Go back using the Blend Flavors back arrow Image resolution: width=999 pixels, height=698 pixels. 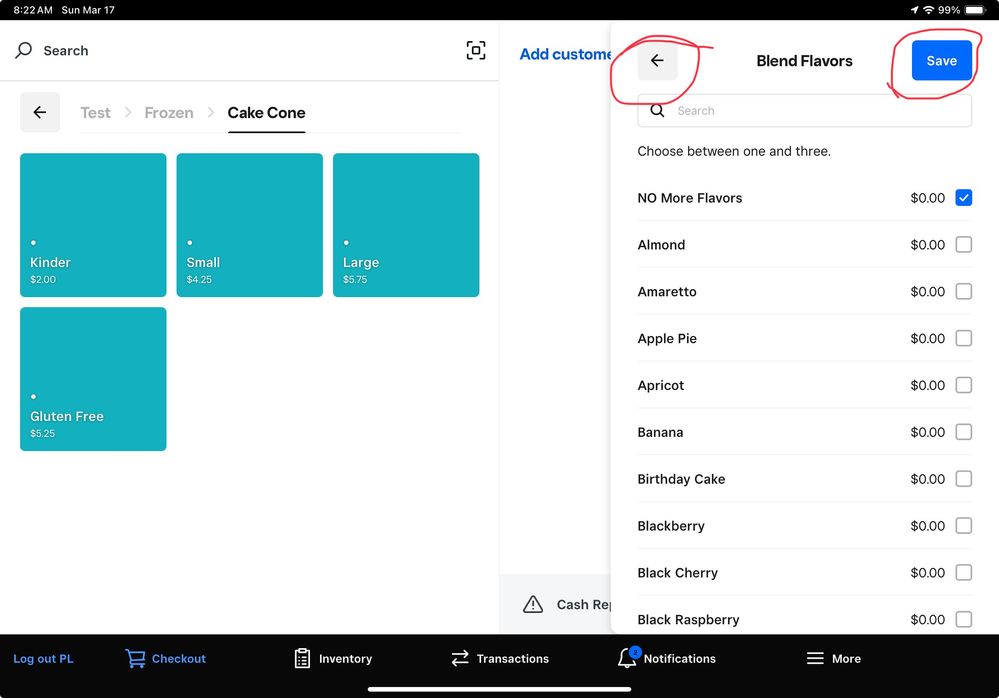[x=657, y=61]
